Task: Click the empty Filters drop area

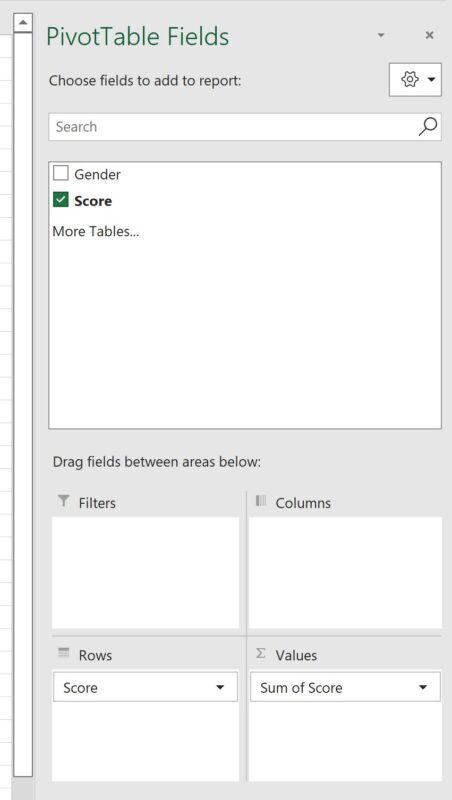Action: [145, 572]
